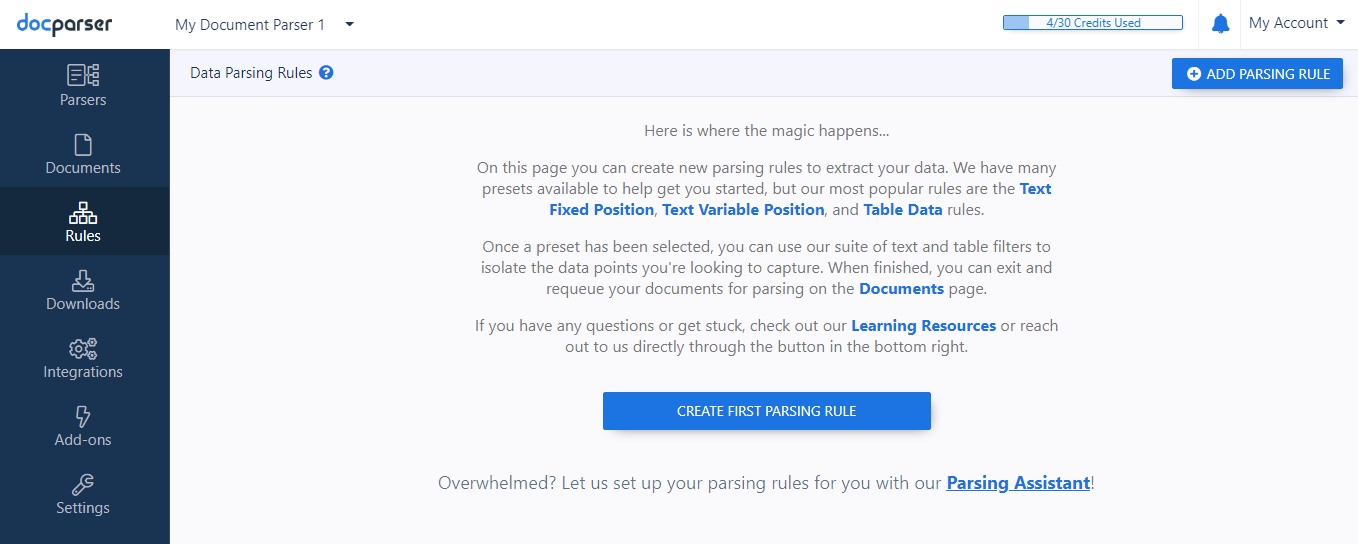Open the Parsing Assistant link
1358x544 pixels.
click(x=1018, y=483)
